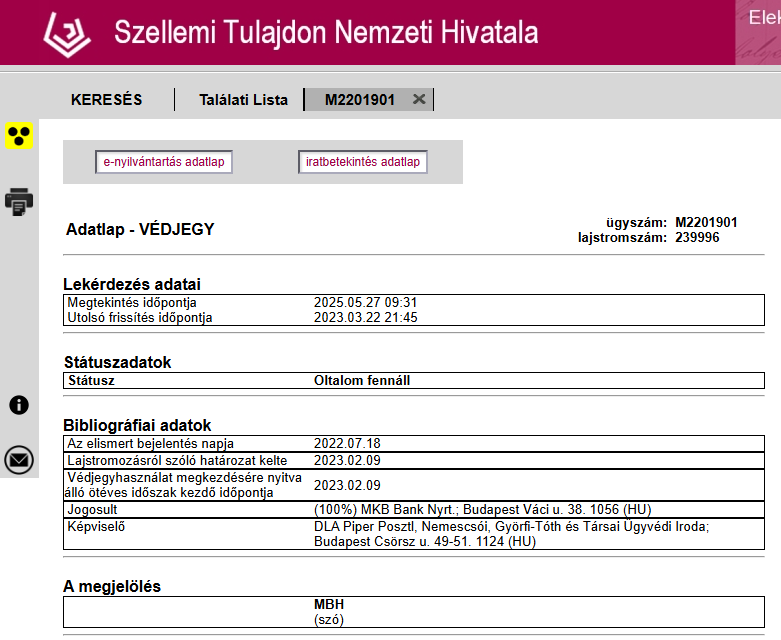Click viewing time 2025.05.27 09:31
This screenshot has height=640, width=781.
coord(366,302)
